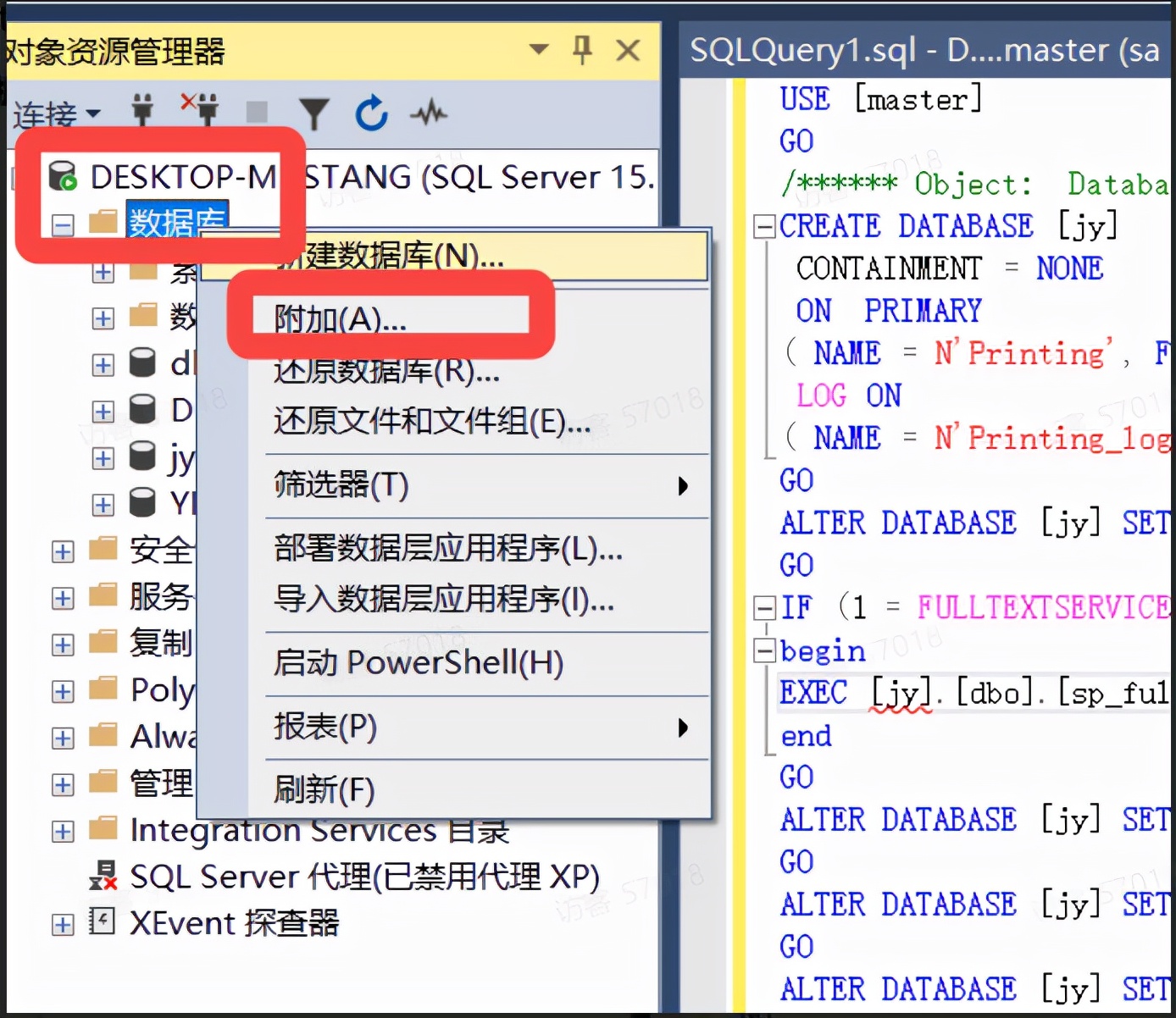Viewport: 1176px width, 1018px height.
Task: Close the 对象资源管理器 panel
Action: (628, 51)
